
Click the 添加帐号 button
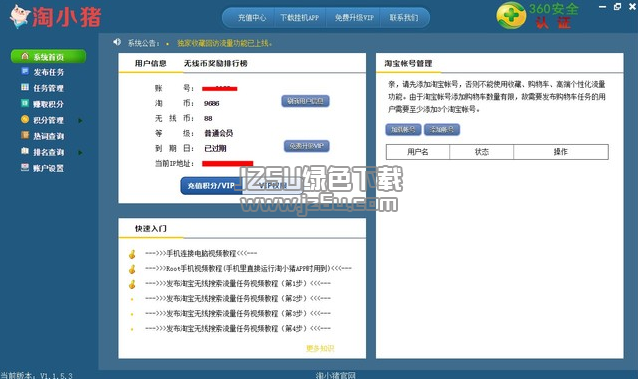442,129
